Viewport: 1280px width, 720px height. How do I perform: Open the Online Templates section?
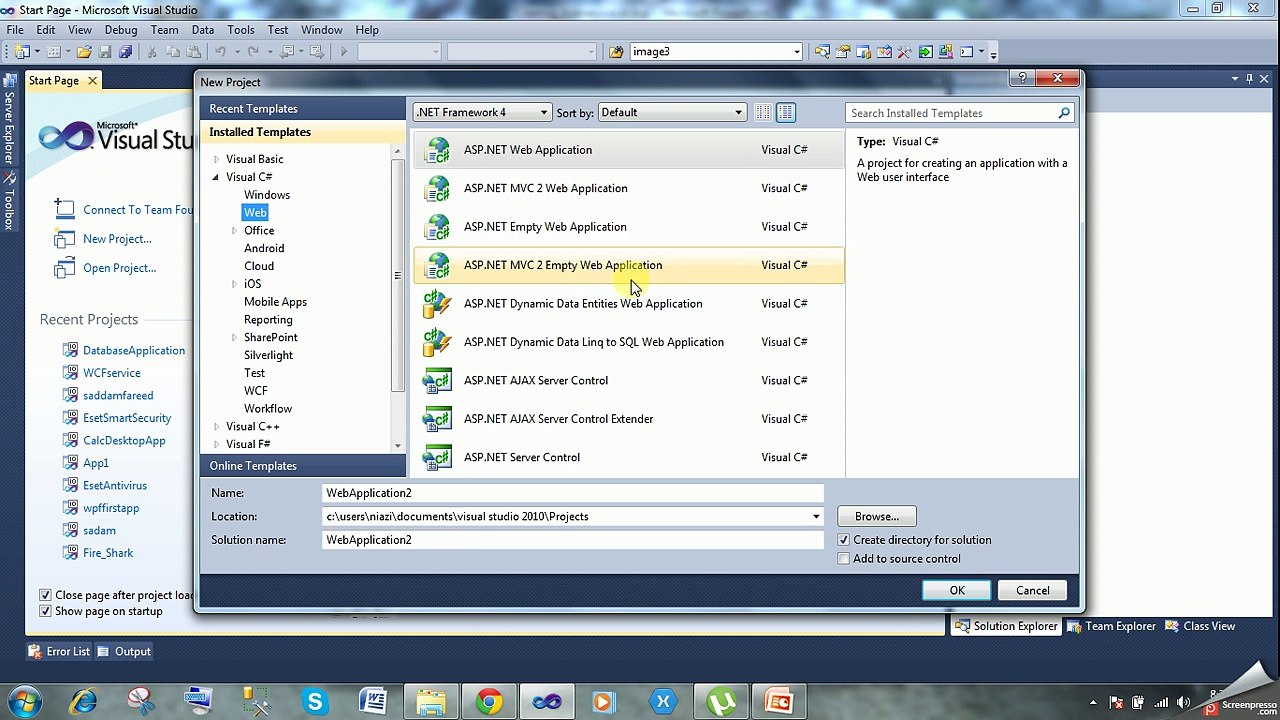click(x=303, y=466)
